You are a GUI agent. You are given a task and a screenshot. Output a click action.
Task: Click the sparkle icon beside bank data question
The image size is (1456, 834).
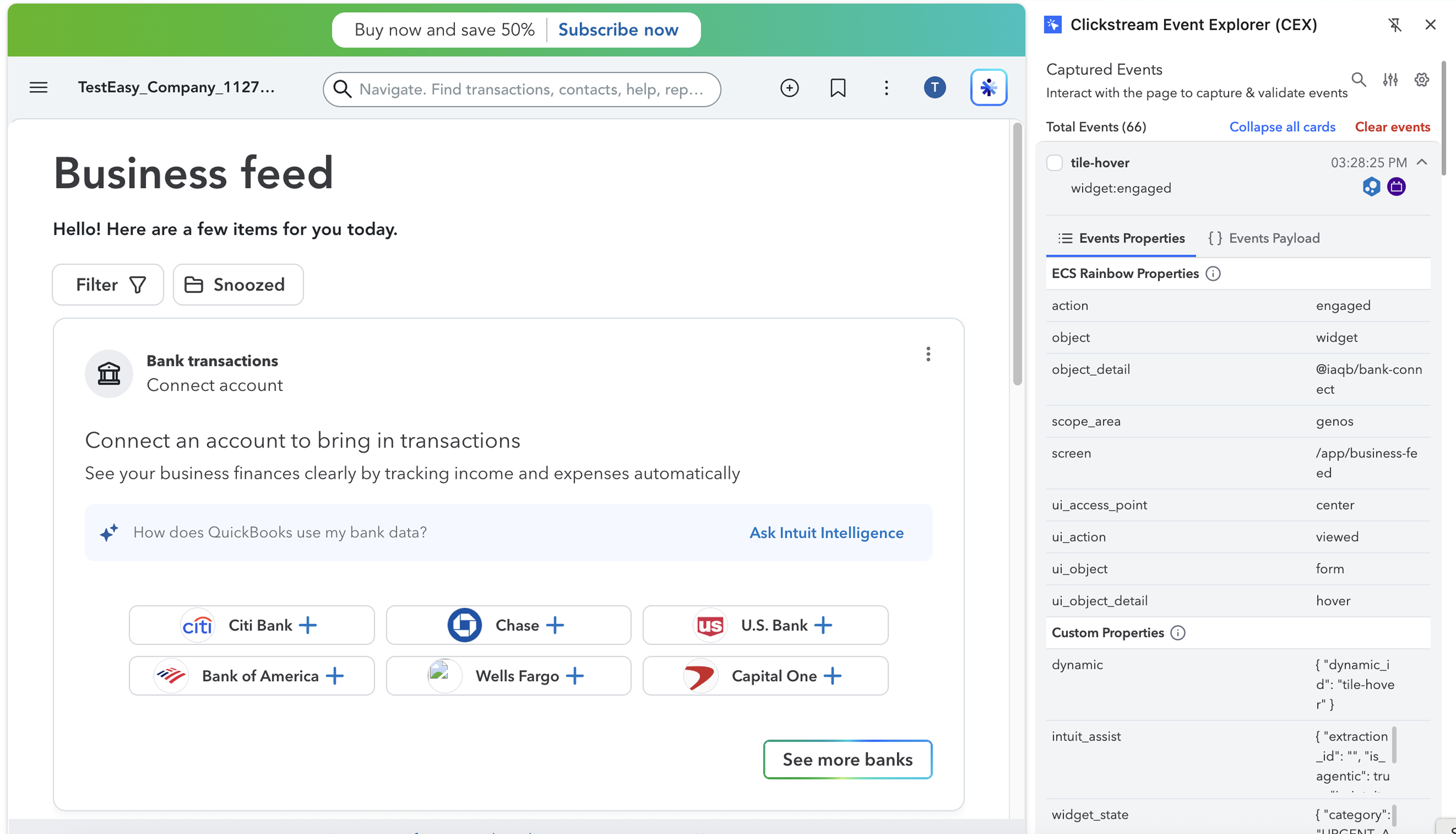point(109,532)
